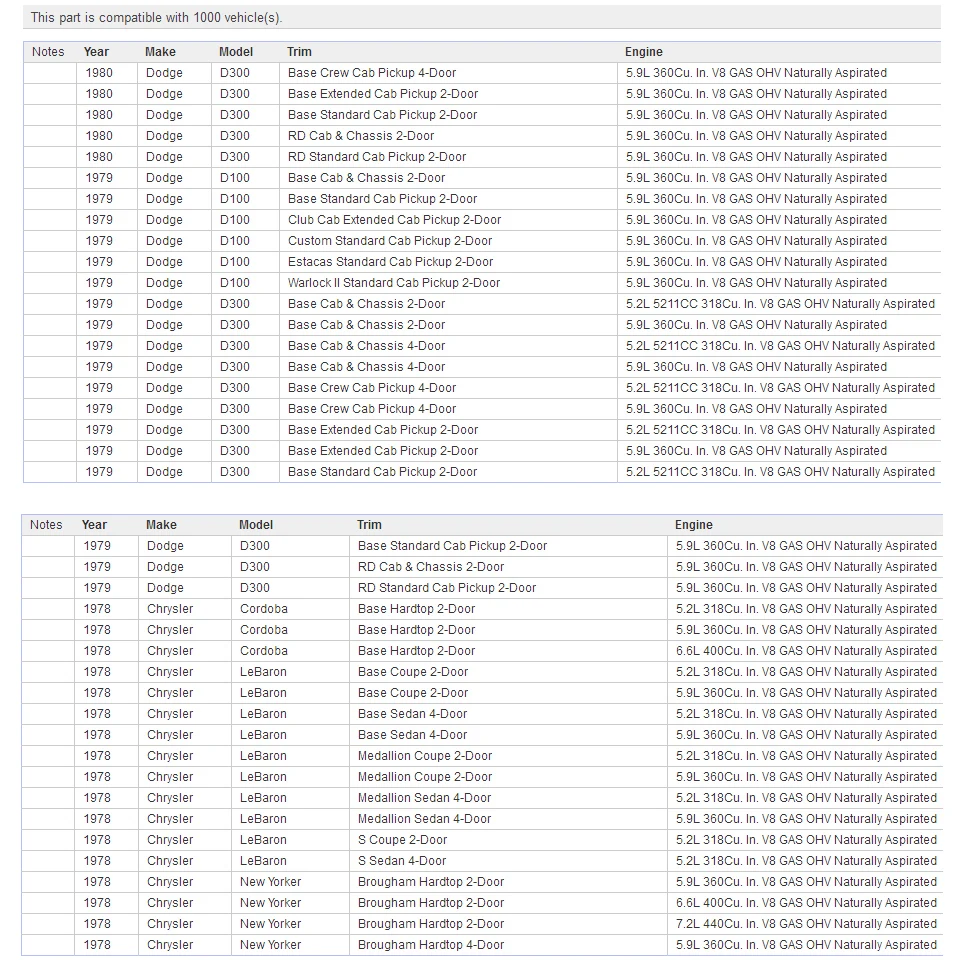Select 5.2L engine for 1979 Base Standard Cab Pickup

pos(780,472)
